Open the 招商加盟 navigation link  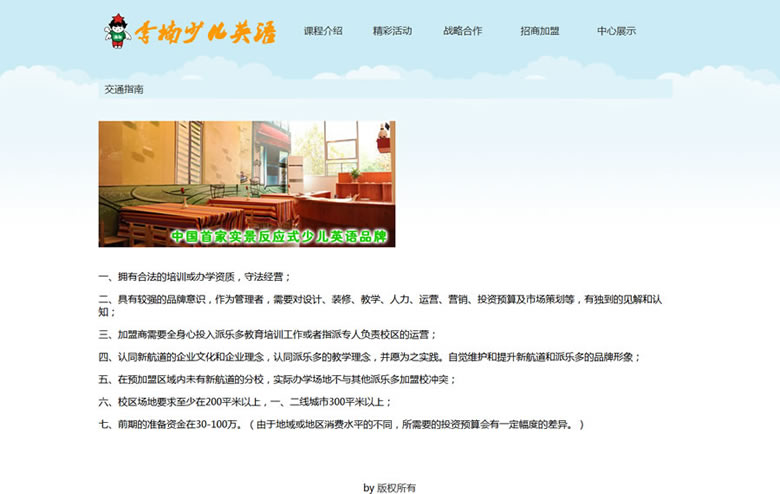coord(539,31)
